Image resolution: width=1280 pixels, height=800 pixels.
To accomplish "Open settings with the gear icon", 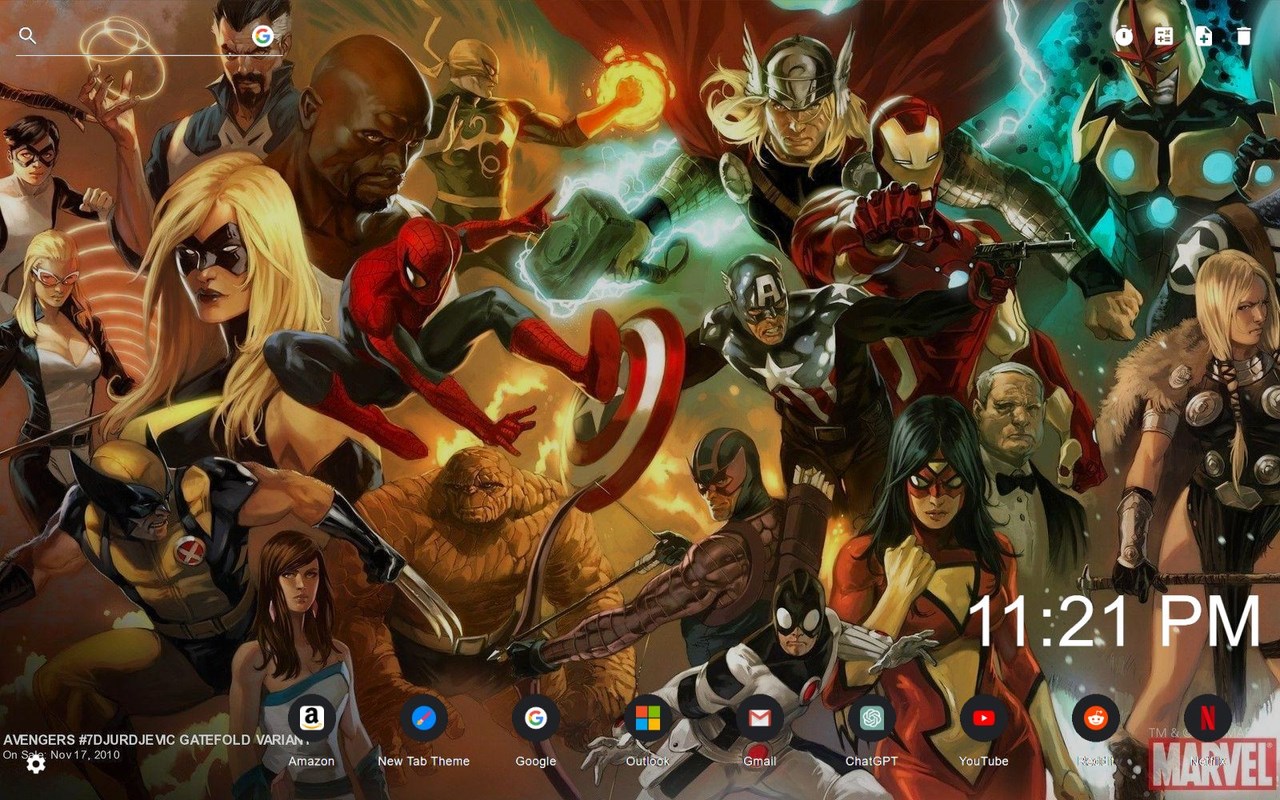I will click(x=36, y=764).
